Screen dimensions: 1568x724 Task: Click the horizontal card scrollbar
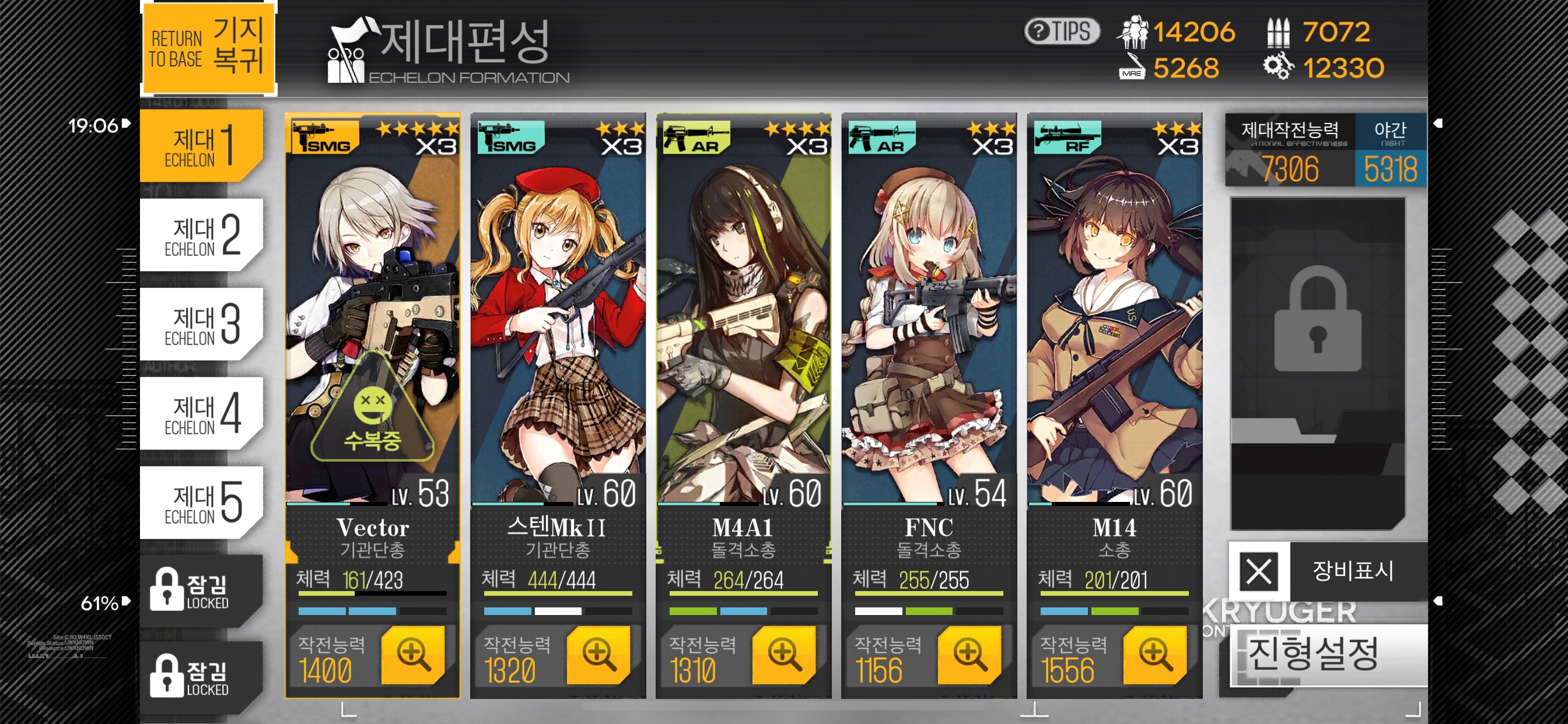(784, 707)
